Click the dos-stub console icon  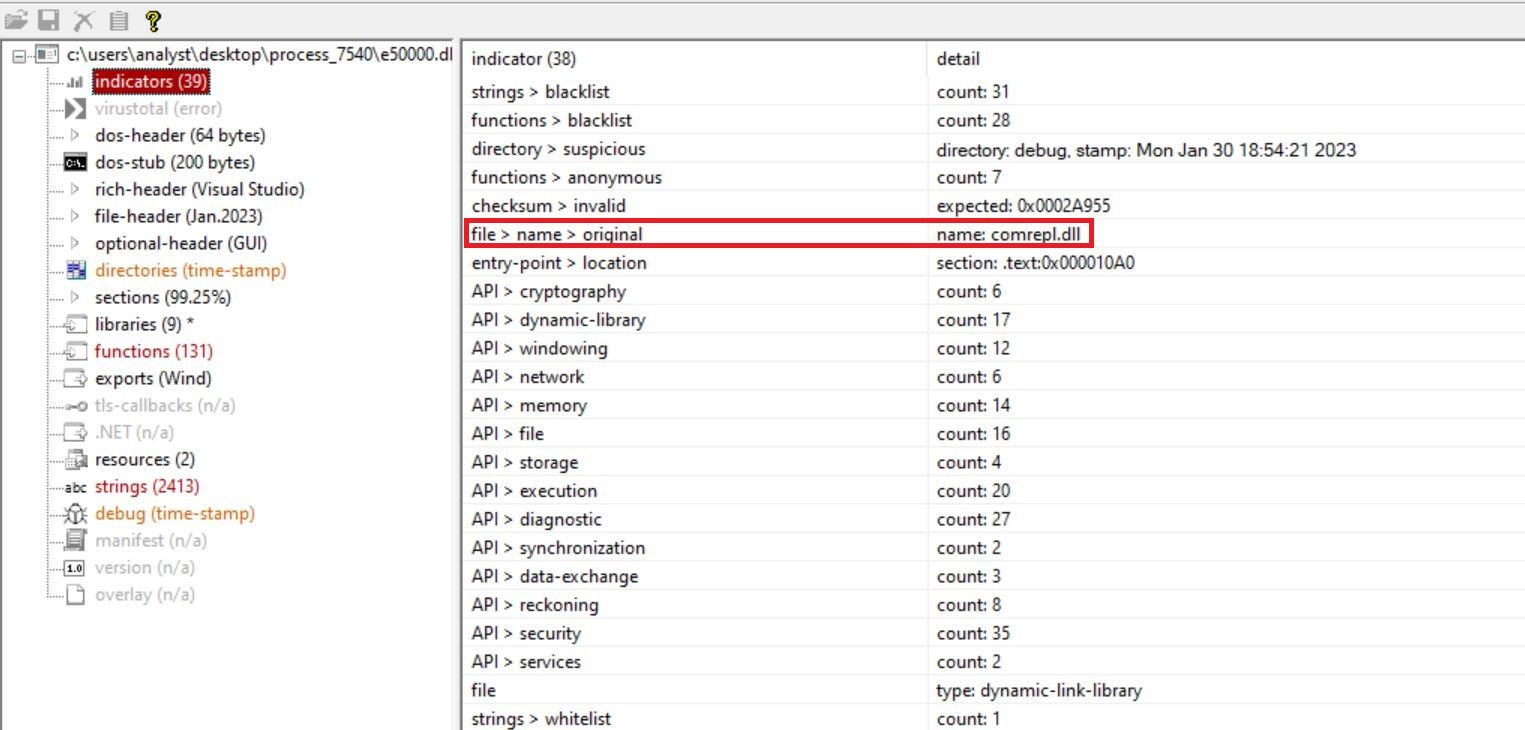click(x=75, y=162)
